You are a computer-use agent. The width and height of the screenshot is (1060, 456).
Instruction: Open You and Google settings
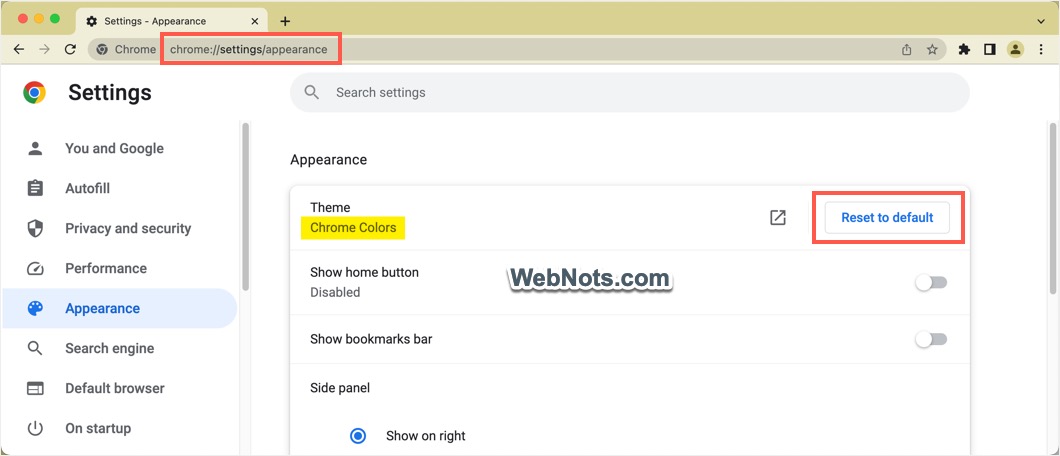120,149
